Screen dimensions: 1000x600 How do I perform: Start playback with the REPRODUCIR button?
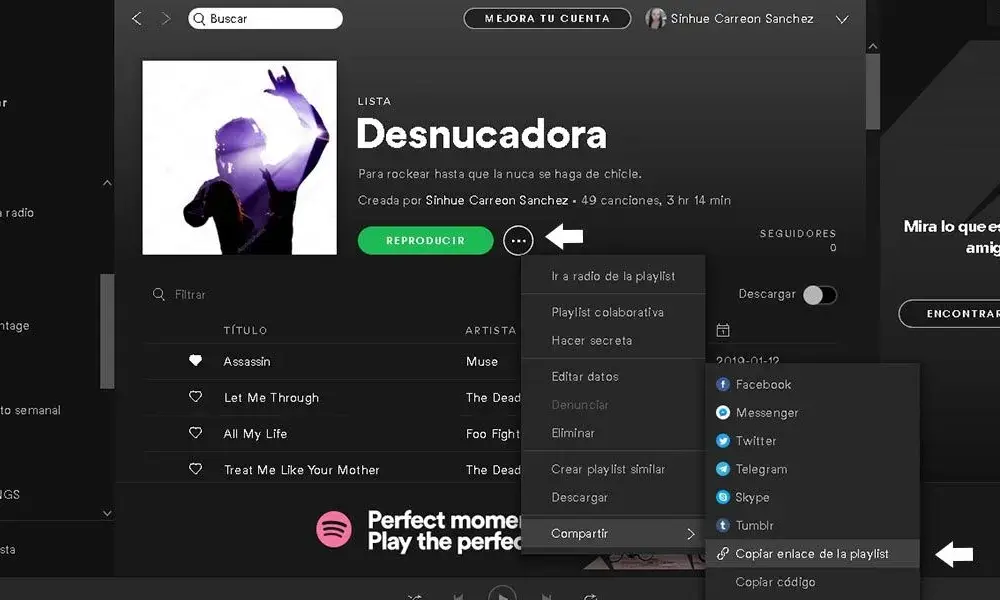pyautogui.click(x=425, y=240)
